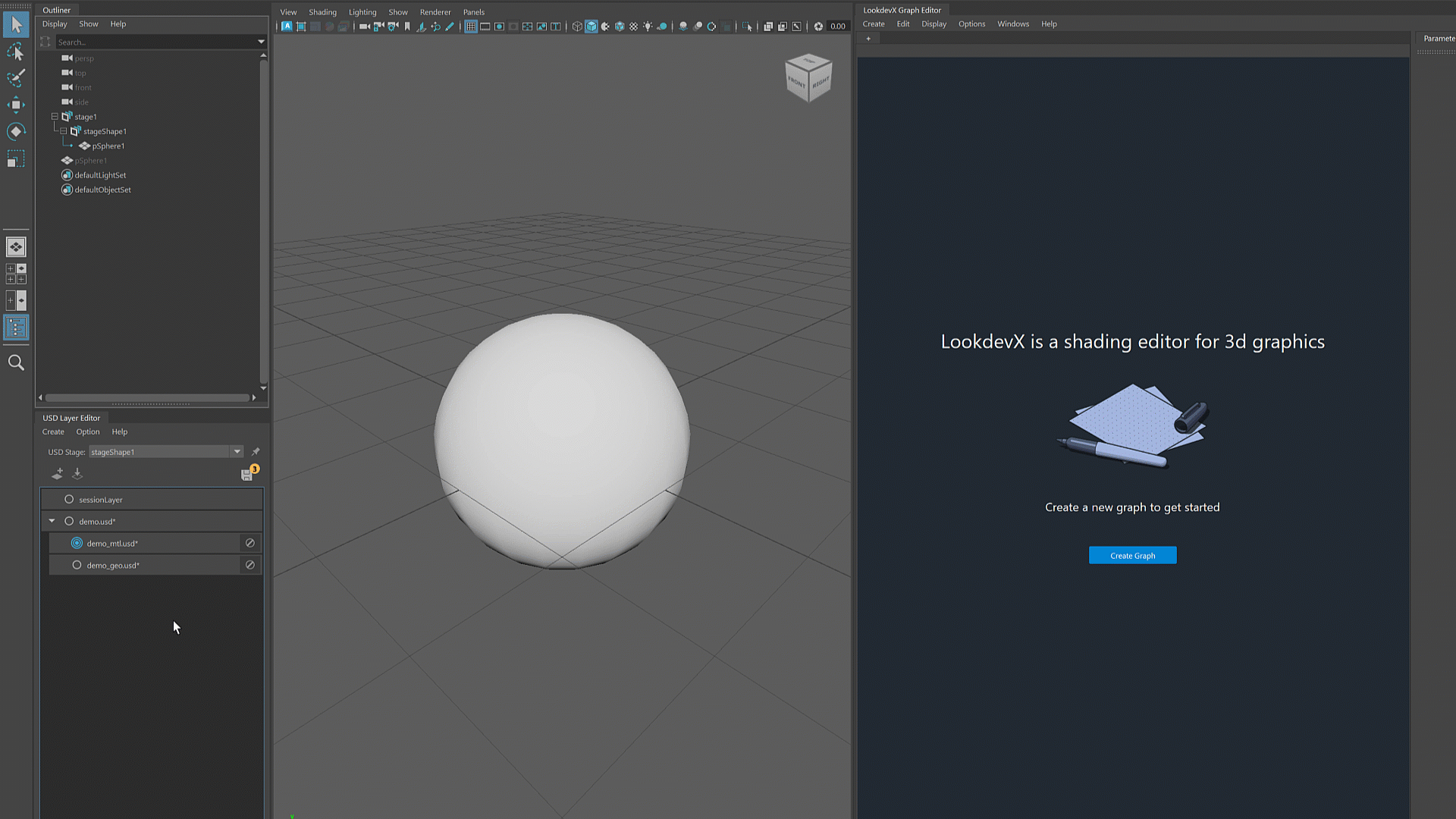This screenshot has height=819, width=1456.
Task: Click the save stage floppy icon
Action: point(246,475)
